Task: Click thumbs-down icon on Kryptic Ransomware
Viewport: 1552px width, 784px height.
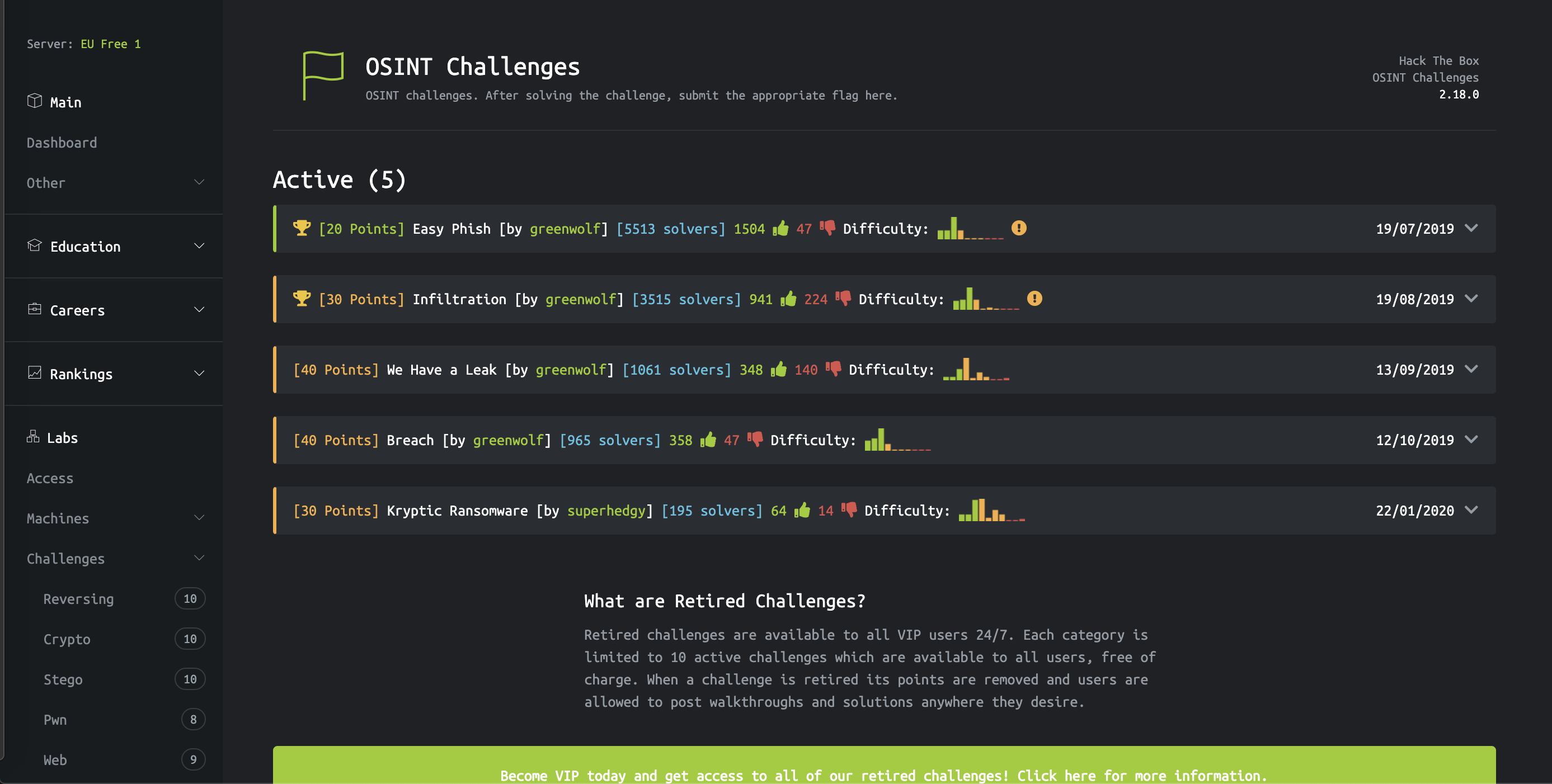Action: 849,510
